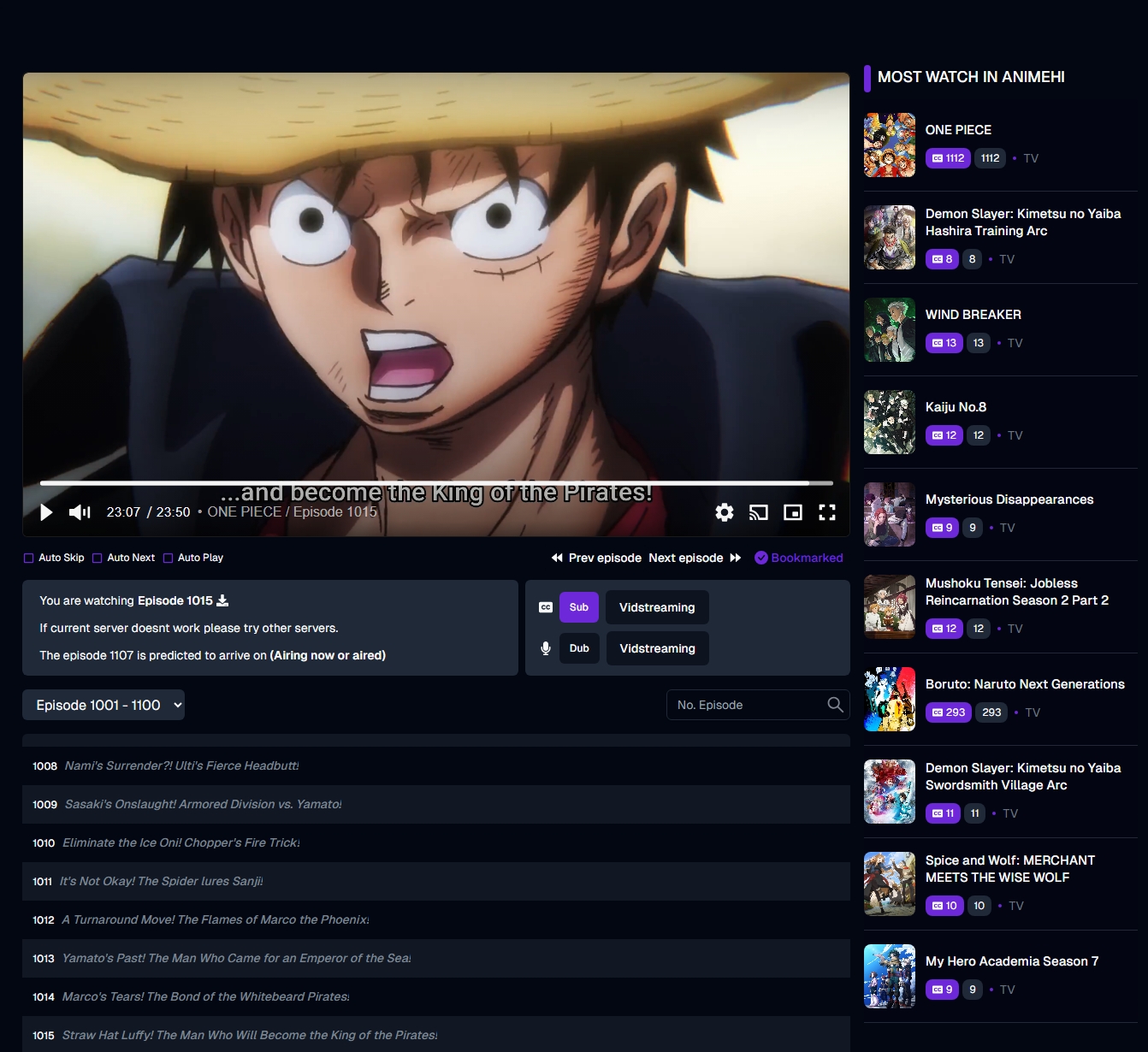This screenshot has width=1148, height=1052.
Task: Click Mysterious Disappearances title link
Action: (1009, 499)
